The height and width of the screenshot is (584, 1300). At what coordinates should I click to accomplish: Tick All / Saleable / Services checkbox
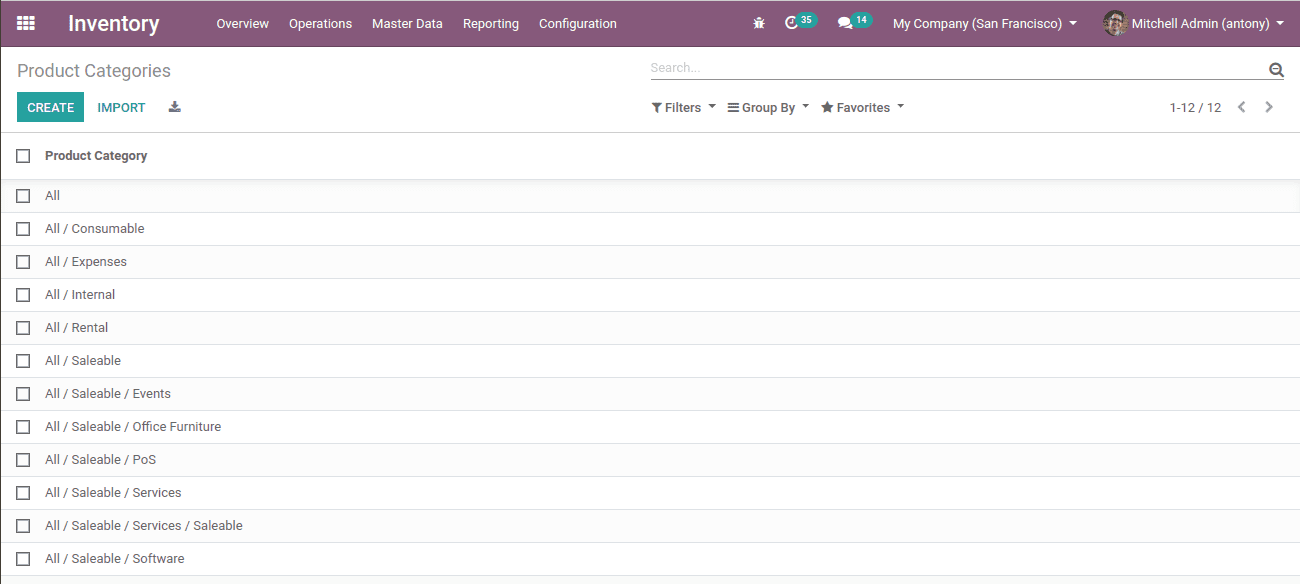[x=23, y=493]
